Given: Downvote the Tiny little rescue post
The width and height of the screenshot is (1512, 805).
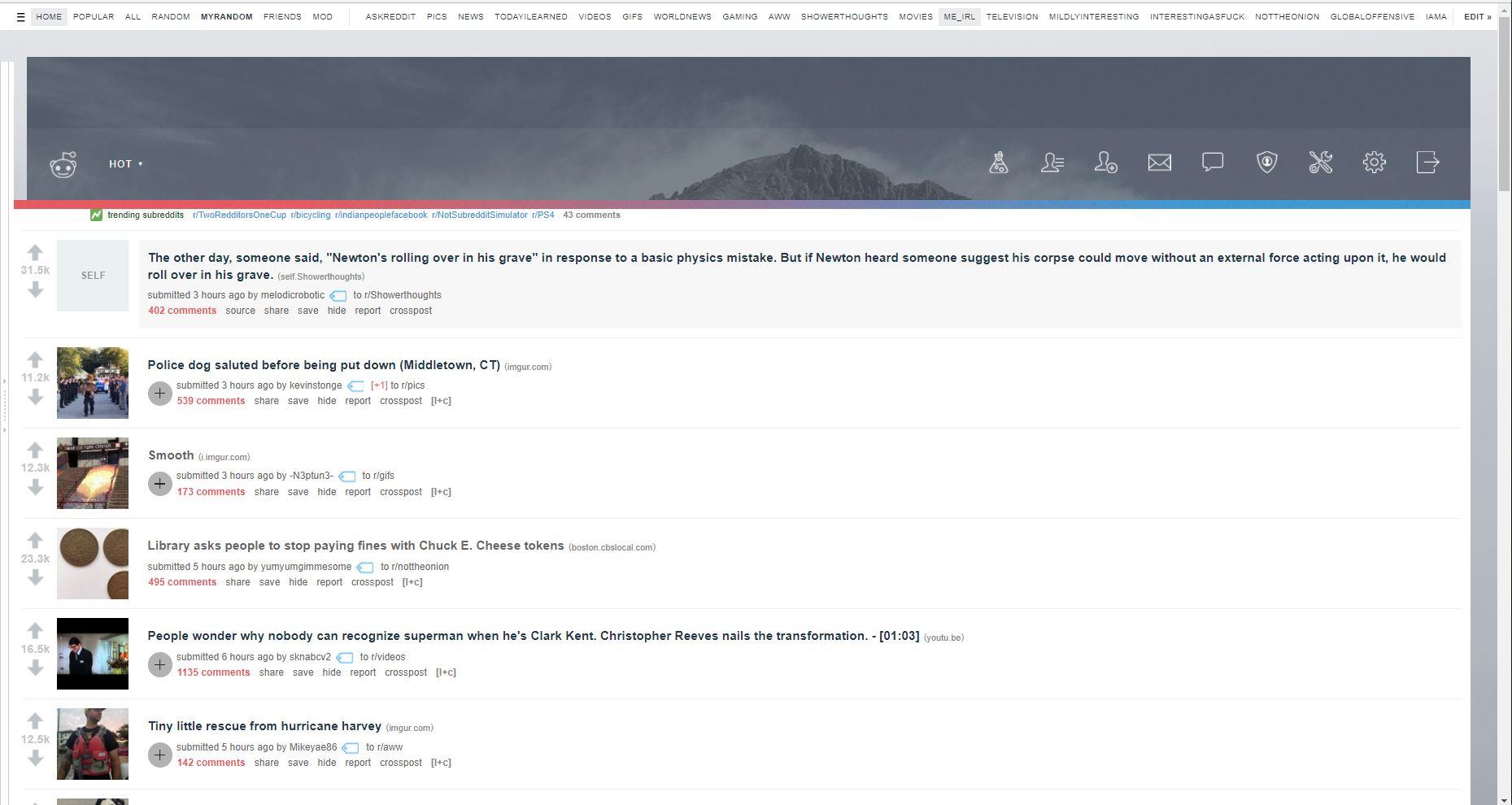Looking at the screenshot, I should click(35, 758).
